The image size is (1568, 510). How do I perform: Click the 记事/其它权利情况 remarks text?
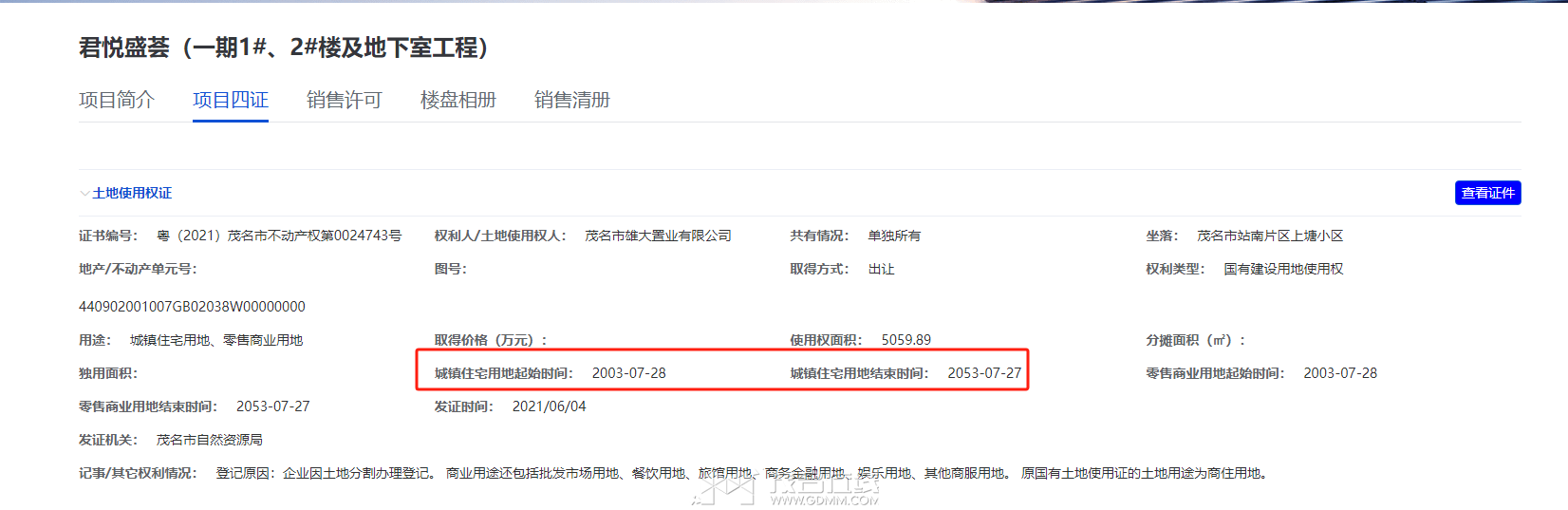coord(743,473)
